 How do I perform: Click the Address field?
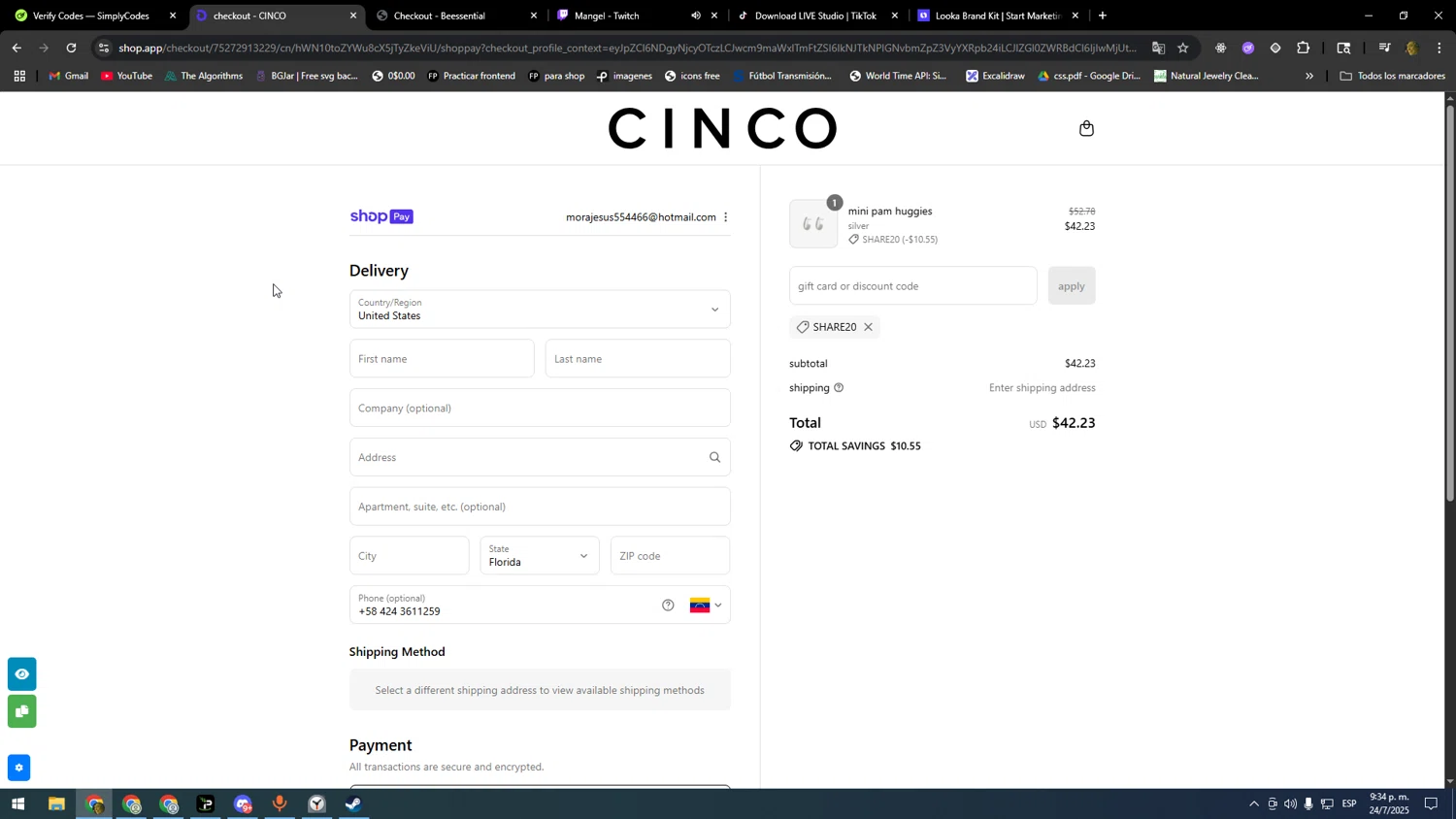point(540,457)
